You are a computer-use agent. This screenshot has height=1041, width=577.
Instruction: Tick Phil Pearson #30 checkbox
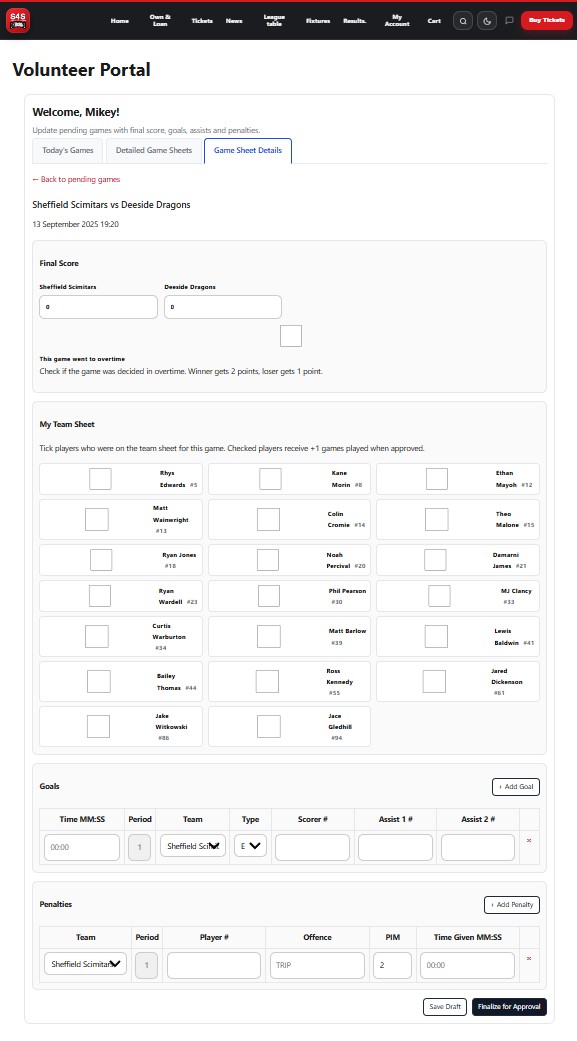(x=269, y=596)
